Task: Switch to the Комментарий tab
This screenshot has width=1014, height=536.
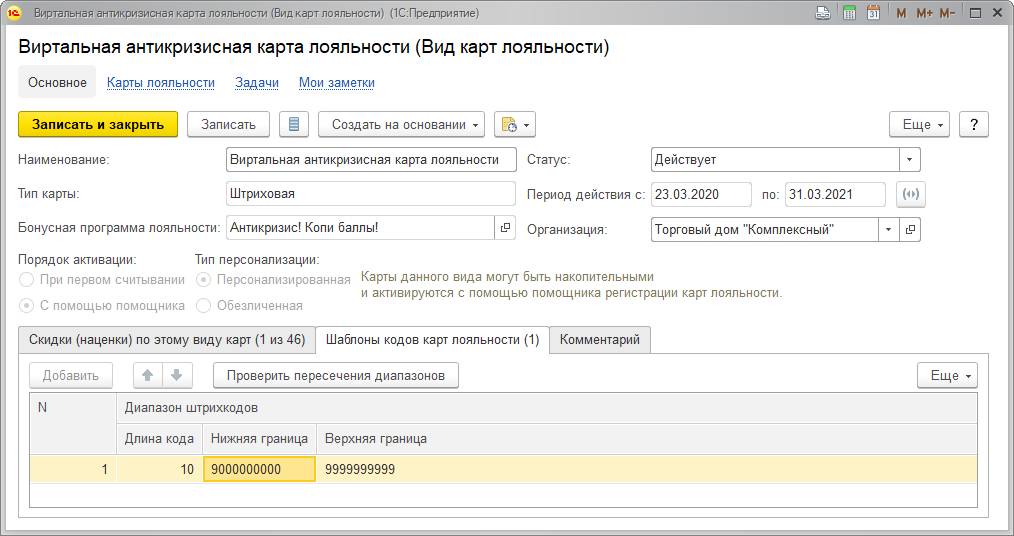Action: tap(599, 340)
